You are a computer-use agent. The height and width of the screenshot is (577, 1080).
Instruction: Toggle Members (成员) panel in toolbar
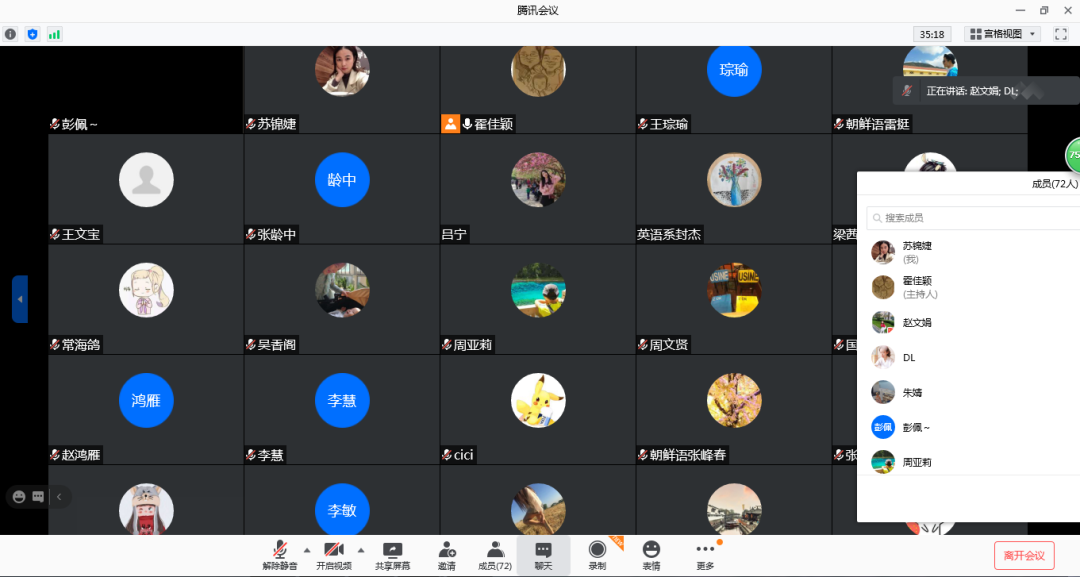click(495, 556)
